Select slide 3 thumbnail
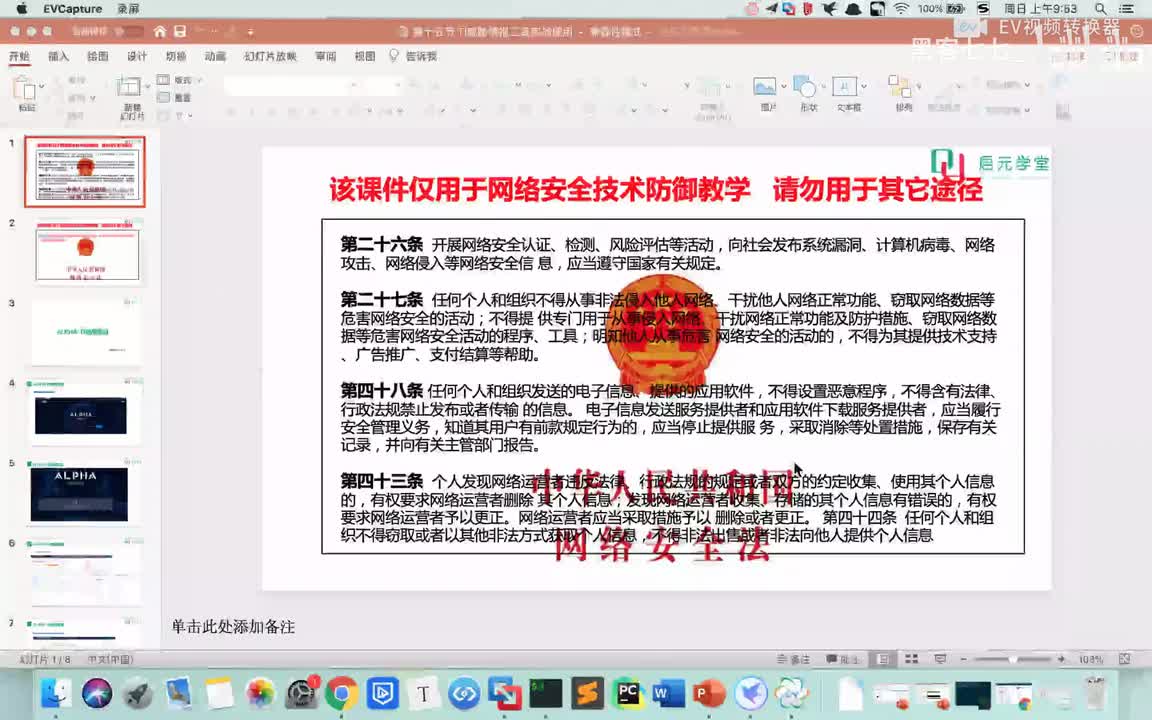1152x720 pixels. [x=87, y=332]
